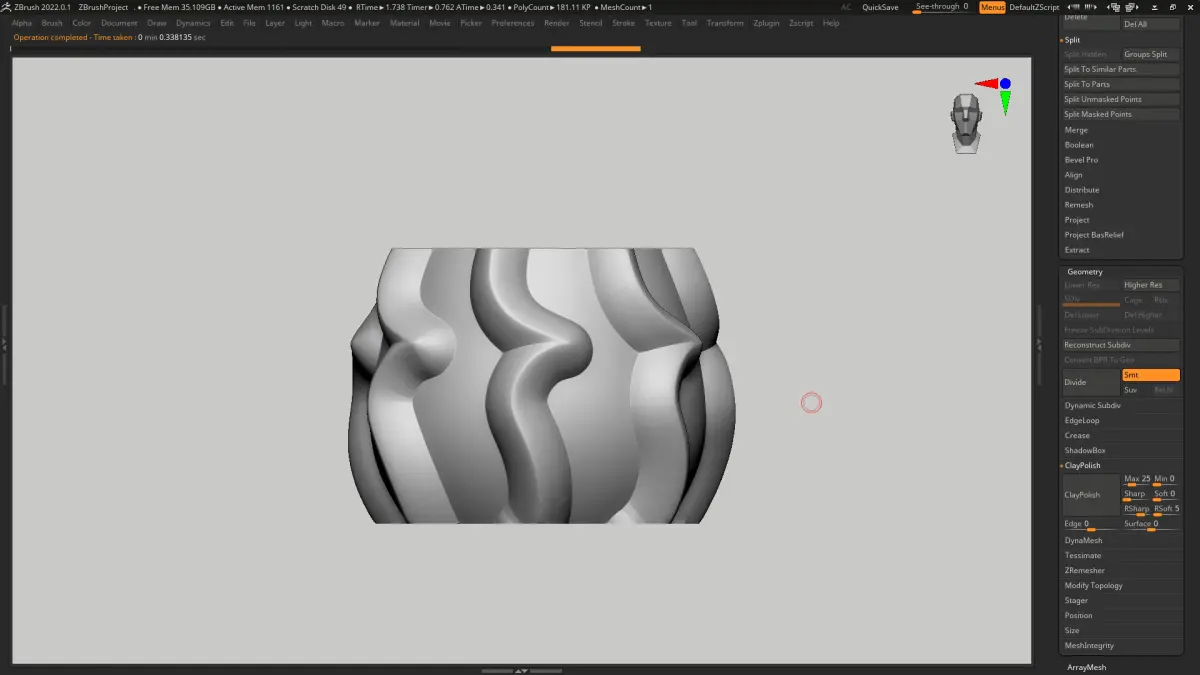This screenshot has width=1200, height=675.
Task: Click the Groups Split button
Action: click(1151, 54)
